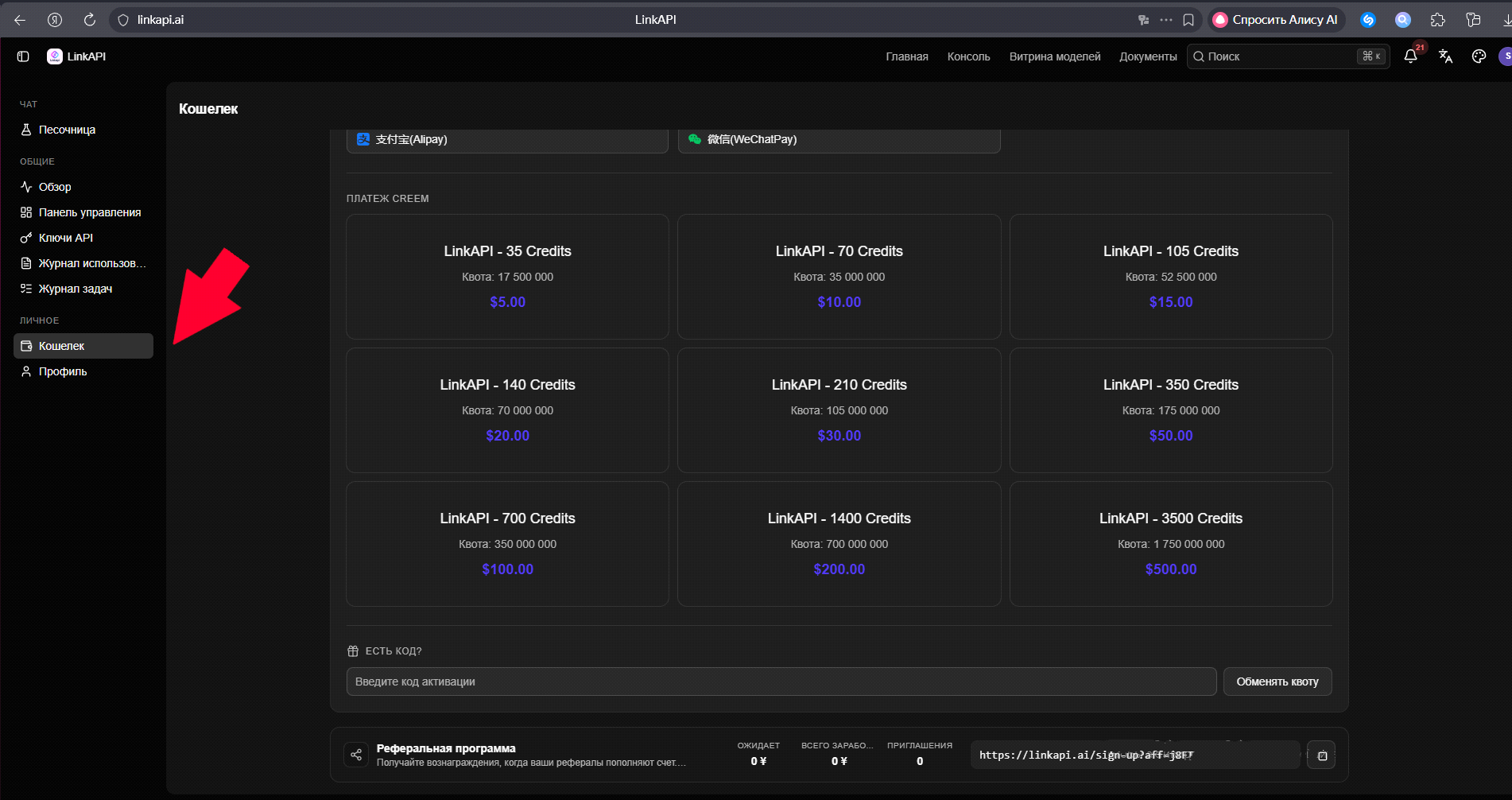Open Обзор in the sidebar
The height and width of the screenshot is (800, 1512).
pyautogui.click(x=83, y=187)
